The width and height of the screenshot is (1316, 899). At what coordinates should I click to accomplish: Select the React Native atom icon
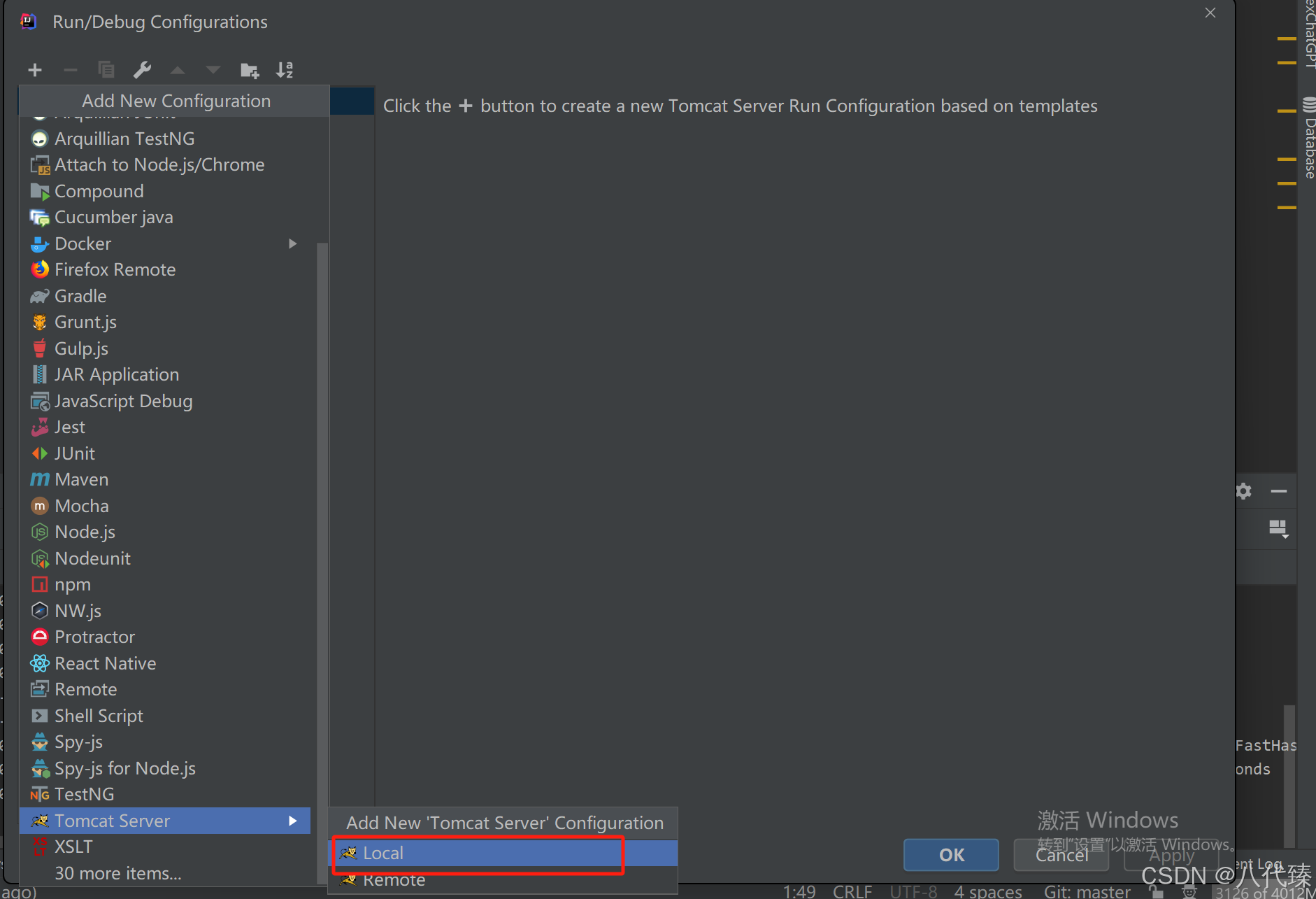[40, 663]
